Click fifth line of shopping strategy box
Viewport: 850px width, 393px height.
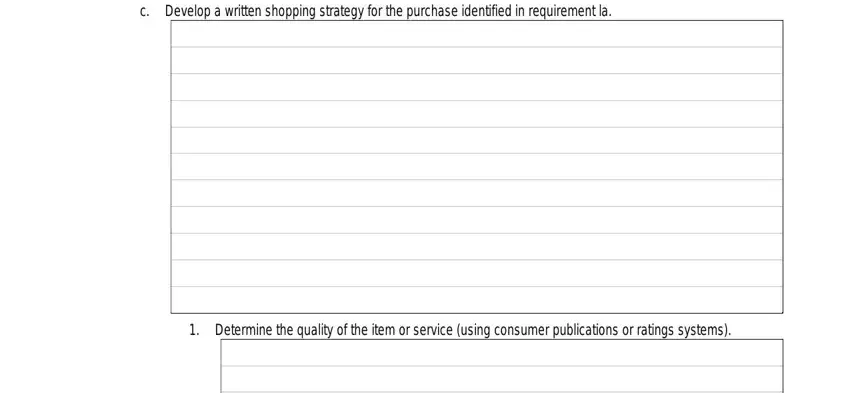tap(476, 140)
